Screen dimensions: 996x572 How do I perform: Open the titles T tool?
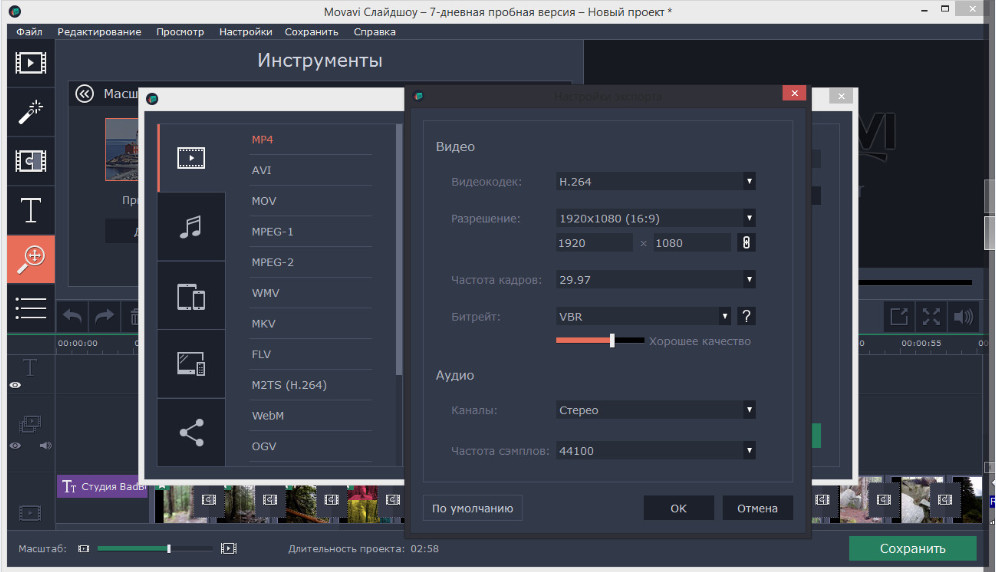coord(30,210)
